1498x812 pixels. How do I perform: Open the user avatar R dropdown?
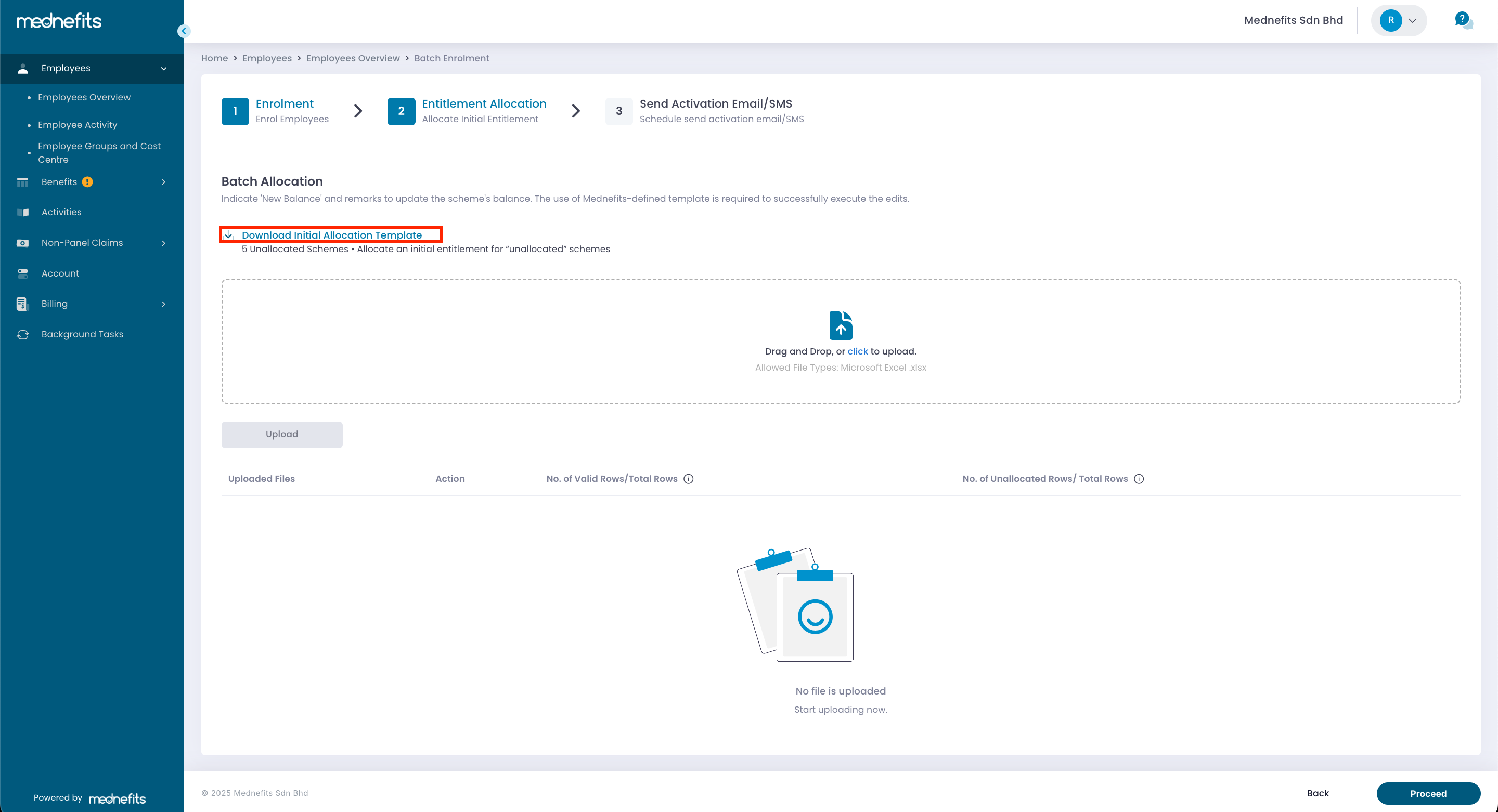point(1399,20)
